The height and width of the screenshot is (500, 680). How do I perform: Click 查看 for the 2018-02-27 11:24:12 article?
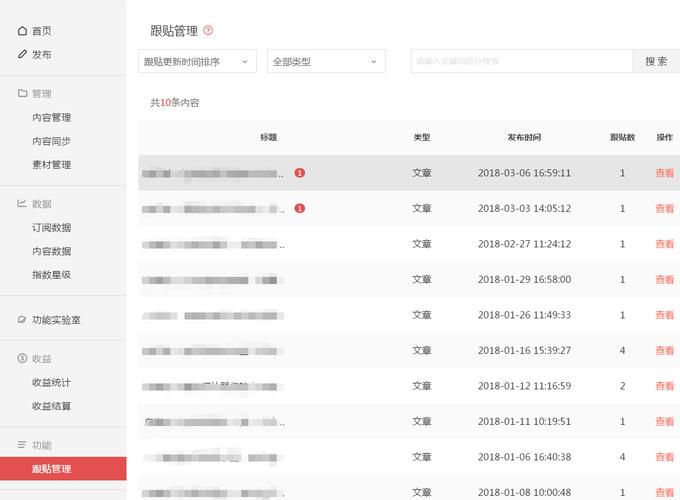(664, 244)
